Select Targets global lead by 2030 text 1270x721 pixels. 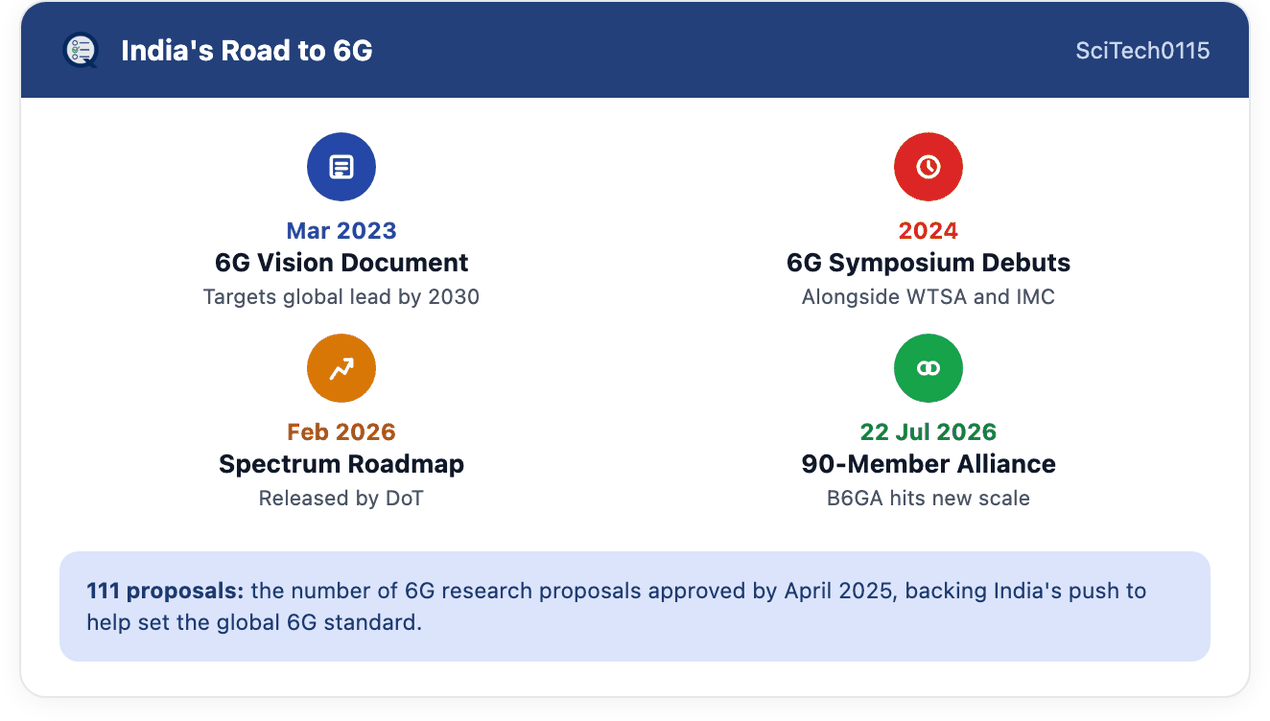(x=341, y=297)
